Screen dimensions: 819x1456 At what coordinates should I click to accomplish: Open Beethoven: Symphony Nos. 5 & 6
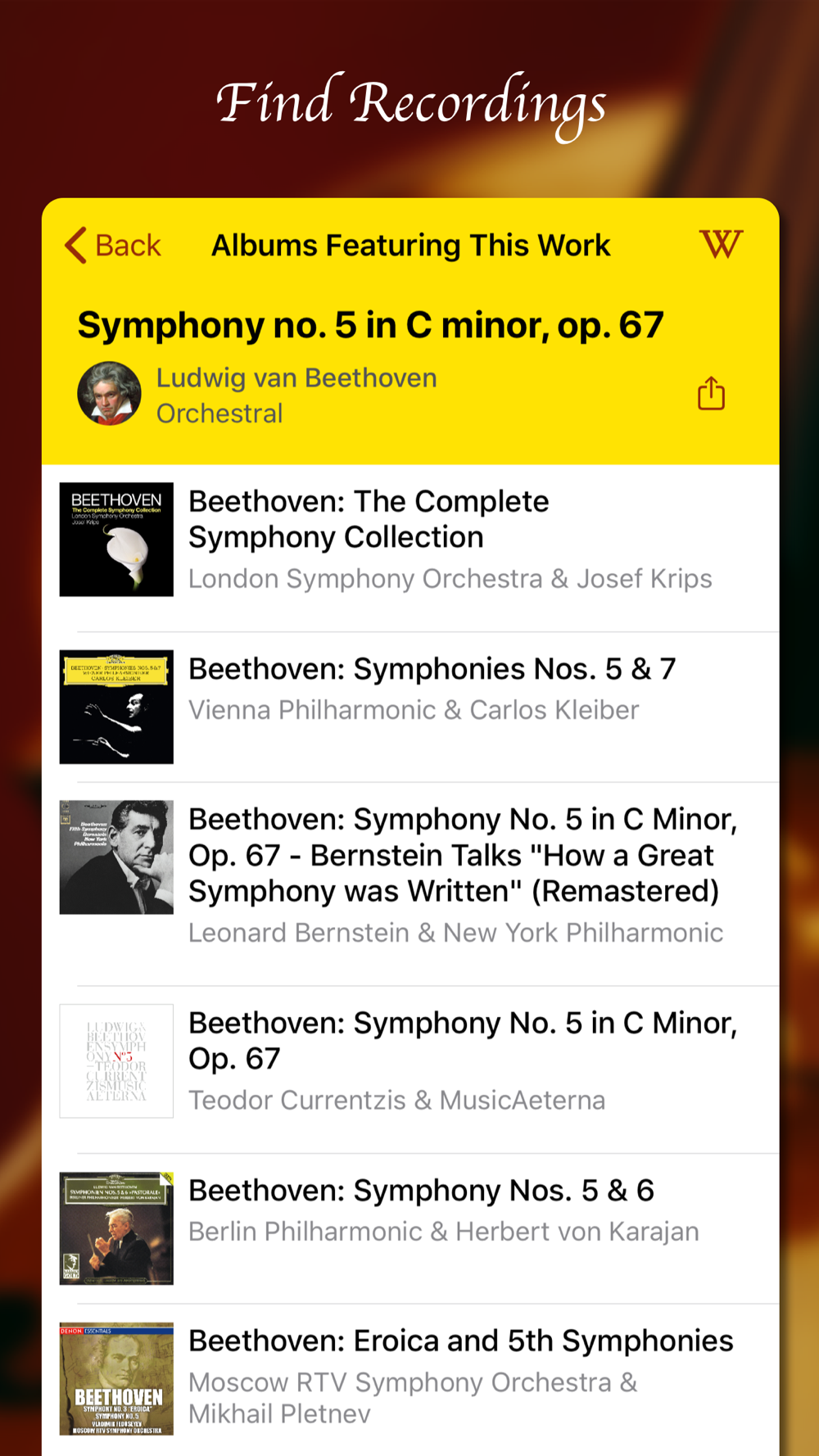point(421,1191)
